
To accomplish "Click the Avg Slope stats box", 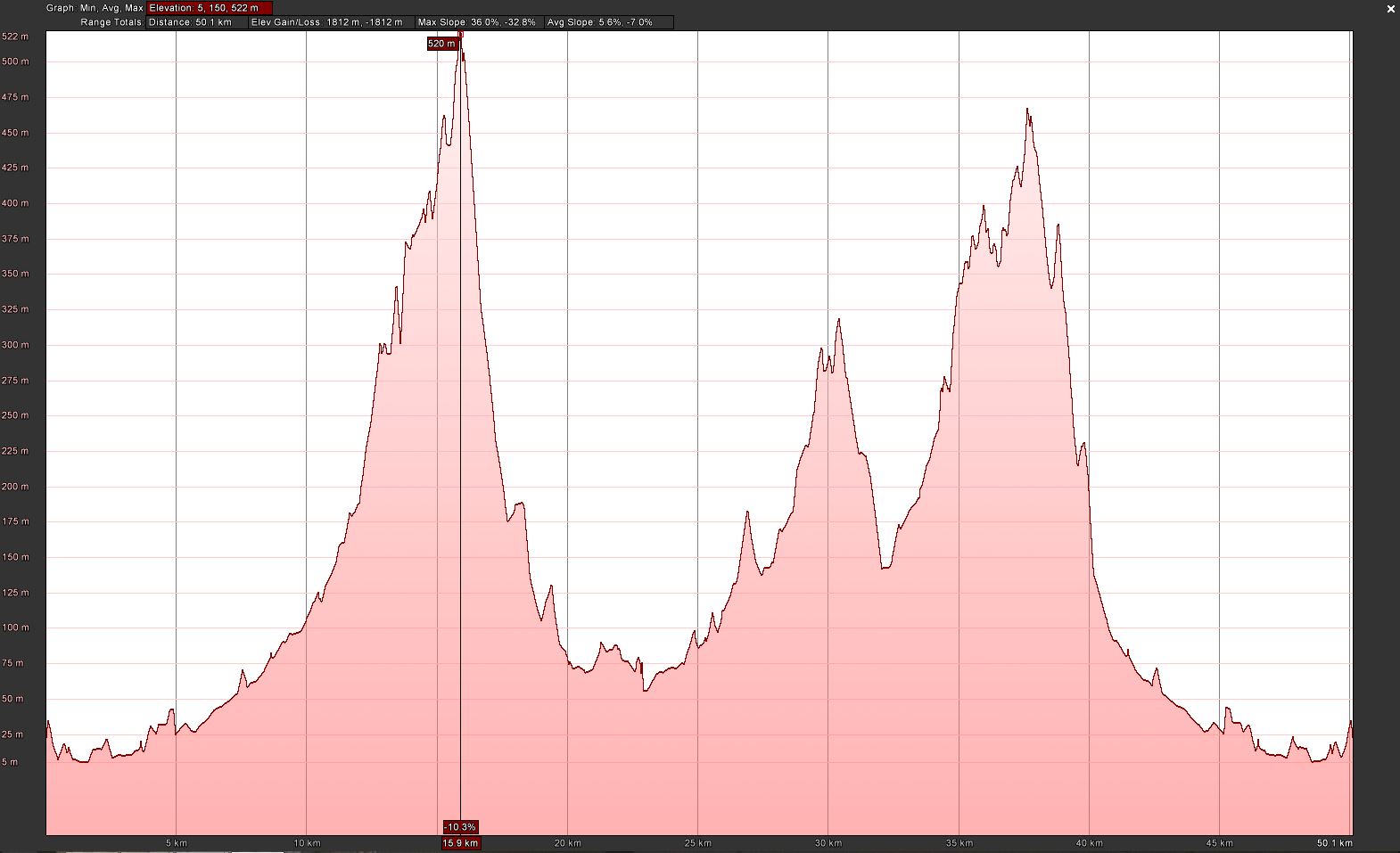I will [607, 22].
